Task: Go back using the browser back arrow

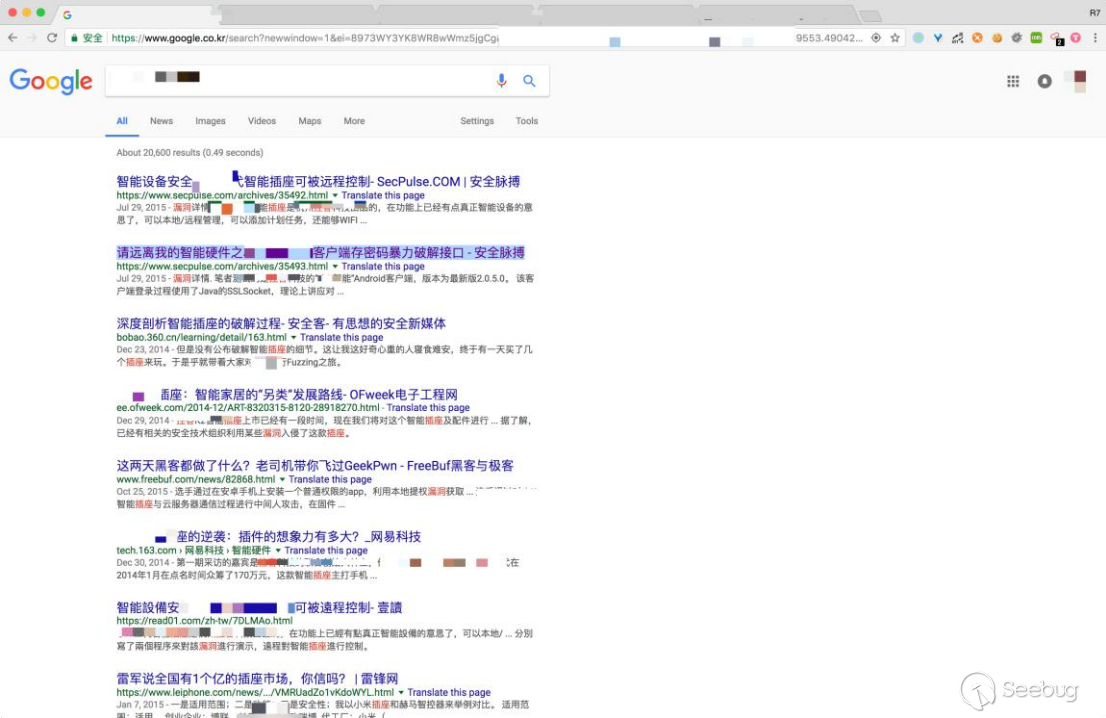Action: tap(13, 38)
